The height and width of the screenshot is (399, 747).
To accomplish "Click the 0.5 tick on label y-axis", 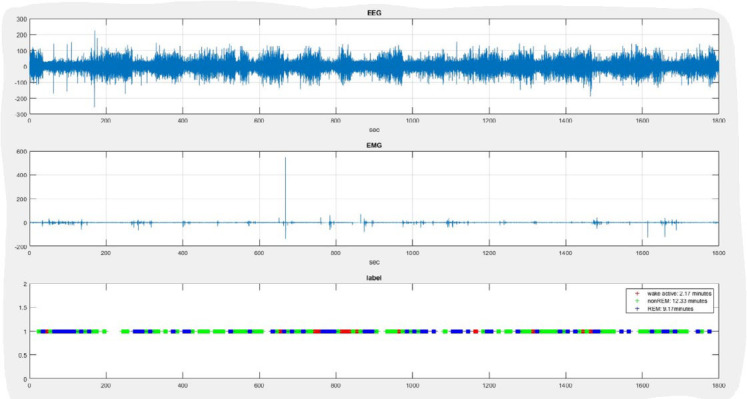I will coord(23,355).
